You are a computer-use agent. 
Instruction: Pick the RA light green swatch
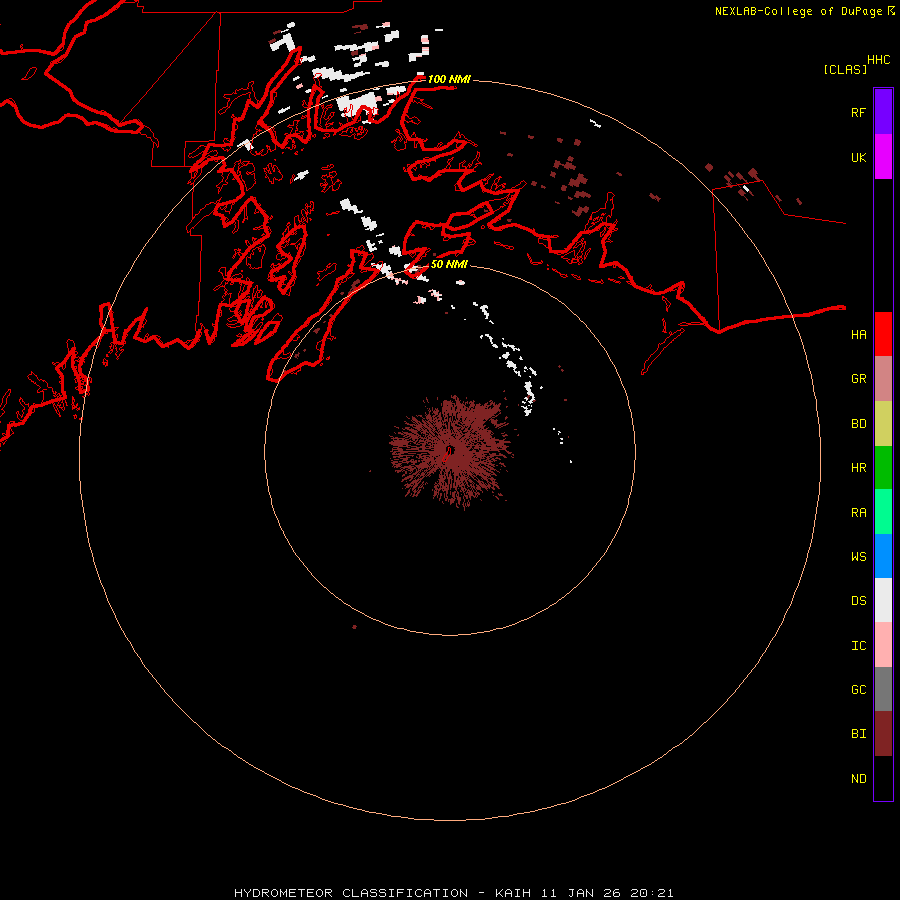(x=883, y=512)
